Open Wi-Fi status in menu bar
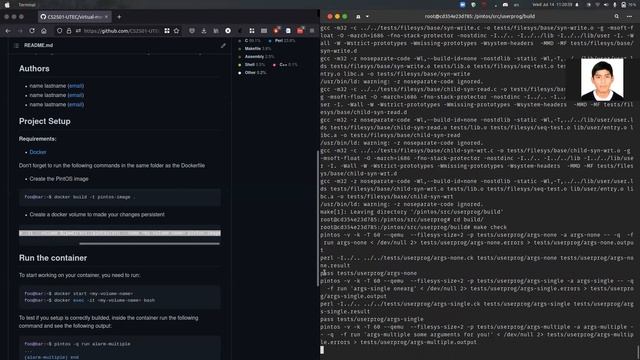The height and width of the screenshot is (360, 640). [598, 4]
